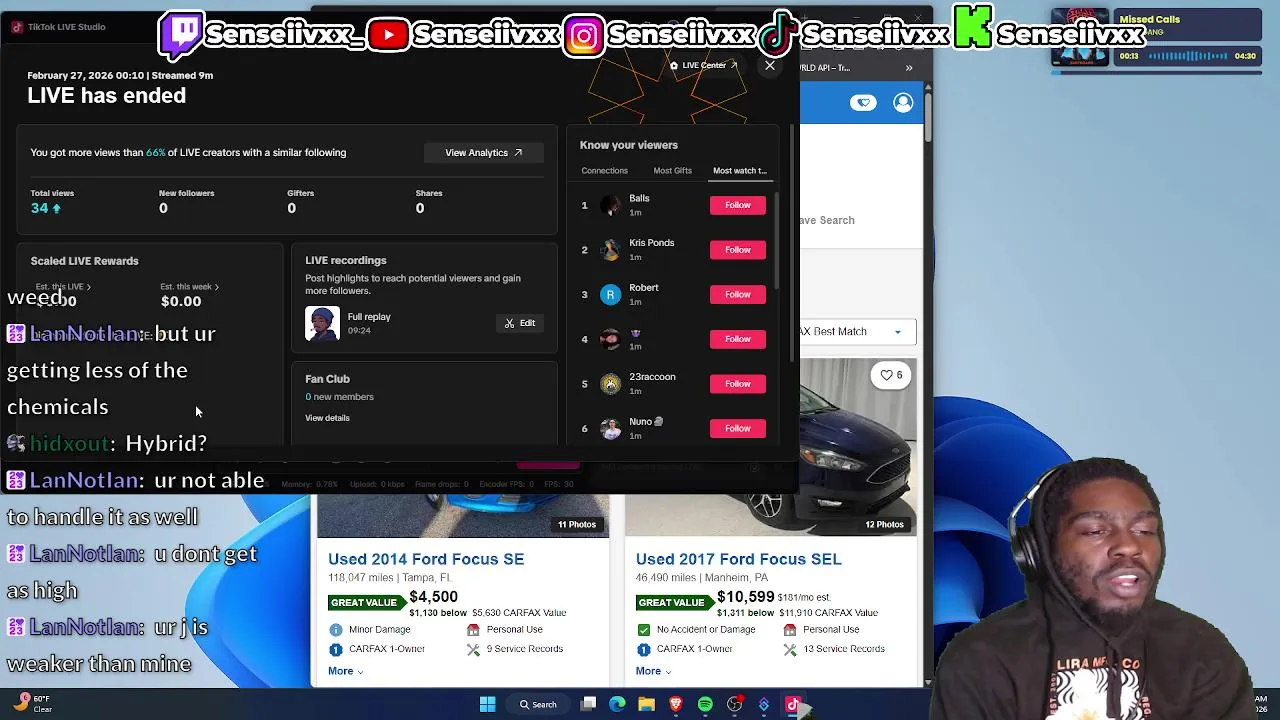1280x720 pixels.
Task: Open Nuno viewer avatar
Action: [610, 428]
